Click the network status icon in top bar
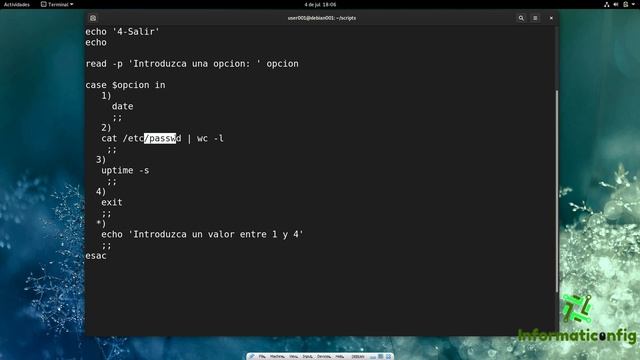This screenshot has height=360, width=640. tap(607, 4)
